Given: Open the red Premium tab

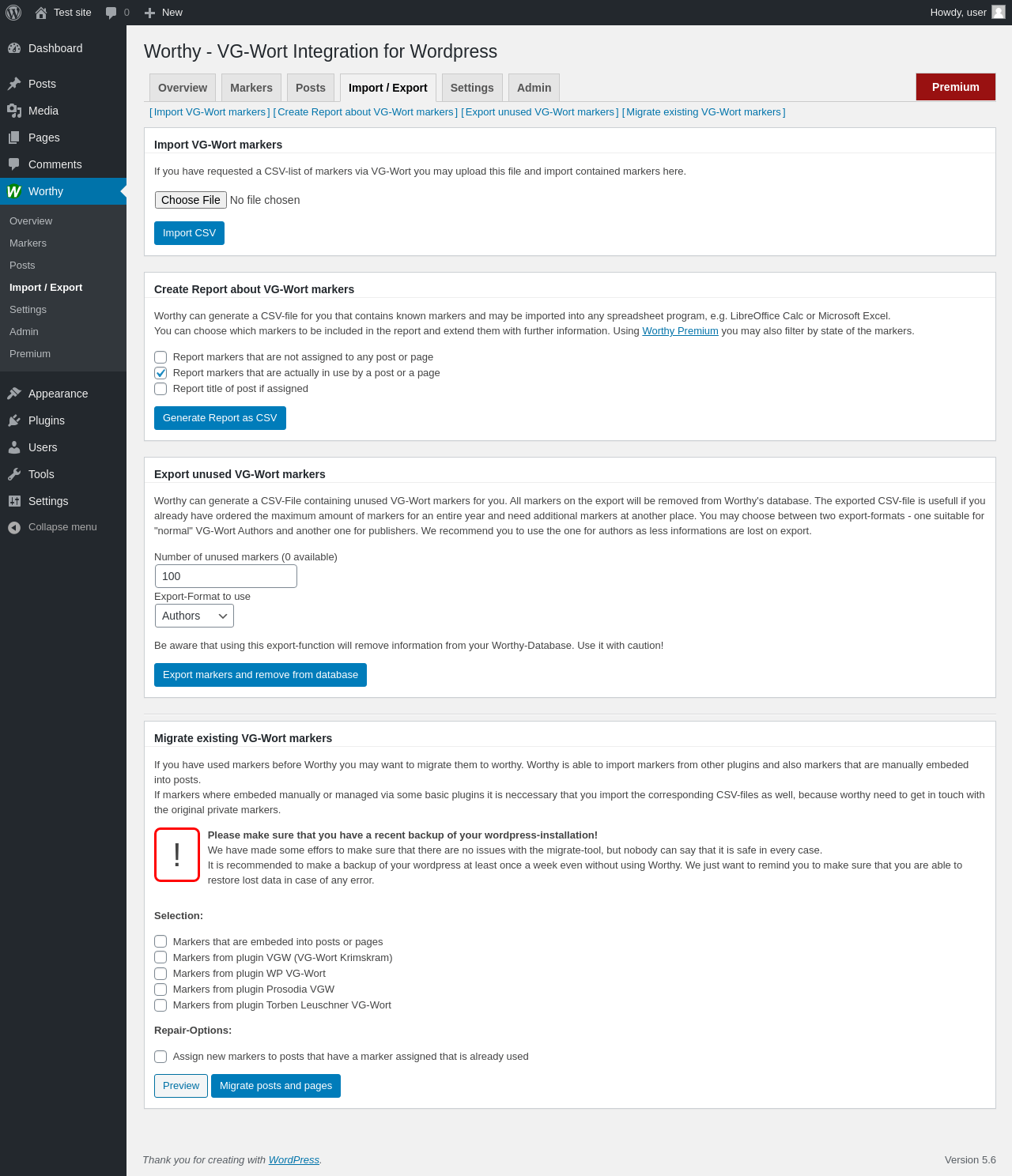Looking at the screenshot, I should tap(956, 87).
